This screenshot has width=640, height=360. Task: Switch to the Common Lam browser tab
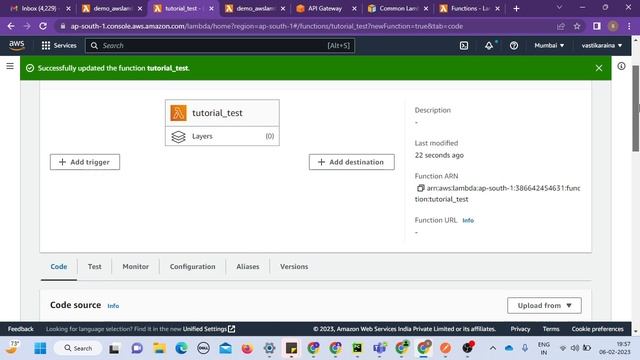pyautogui.click(x=397, y=8)
